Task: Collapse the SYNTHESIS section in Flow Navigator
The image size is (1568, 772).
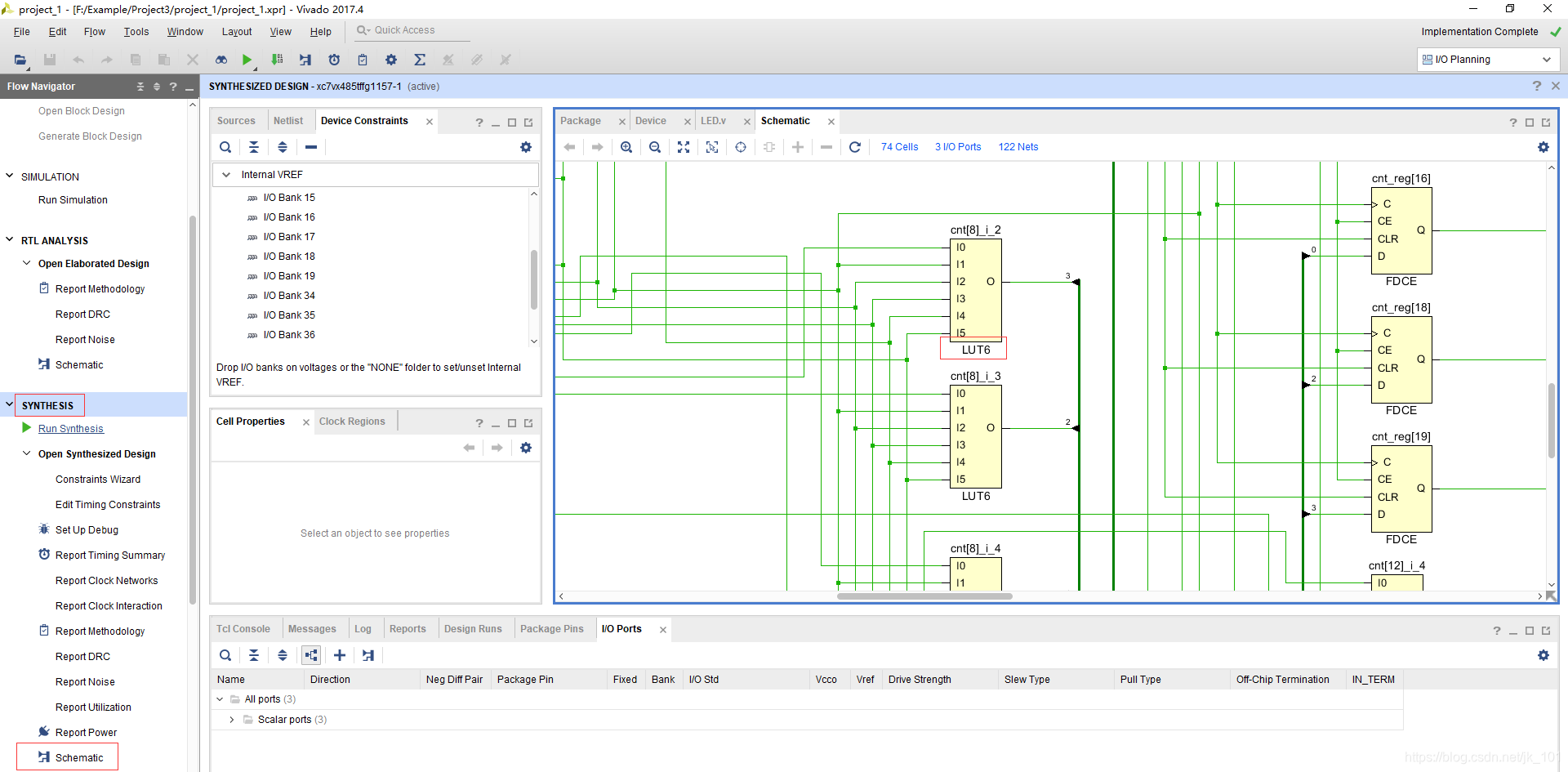Action: click(9, 404)
